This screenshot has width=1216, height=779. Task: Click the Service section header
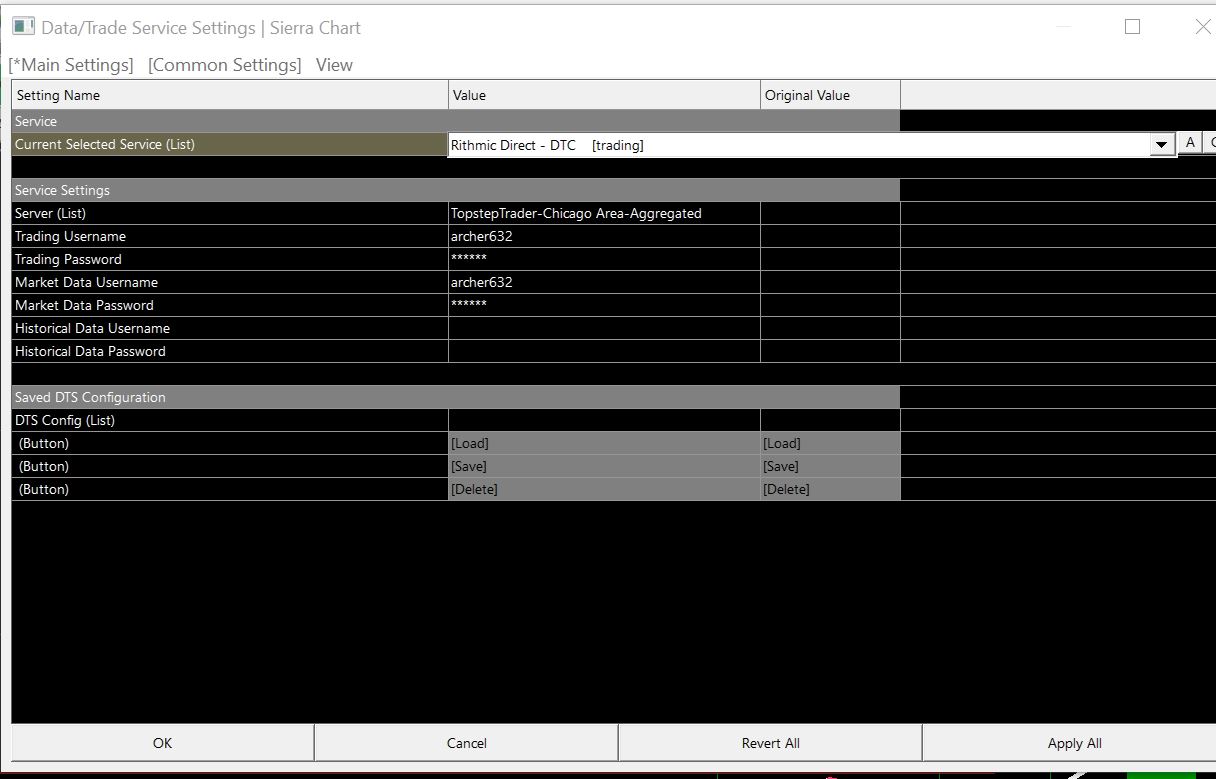coord(456,121)
